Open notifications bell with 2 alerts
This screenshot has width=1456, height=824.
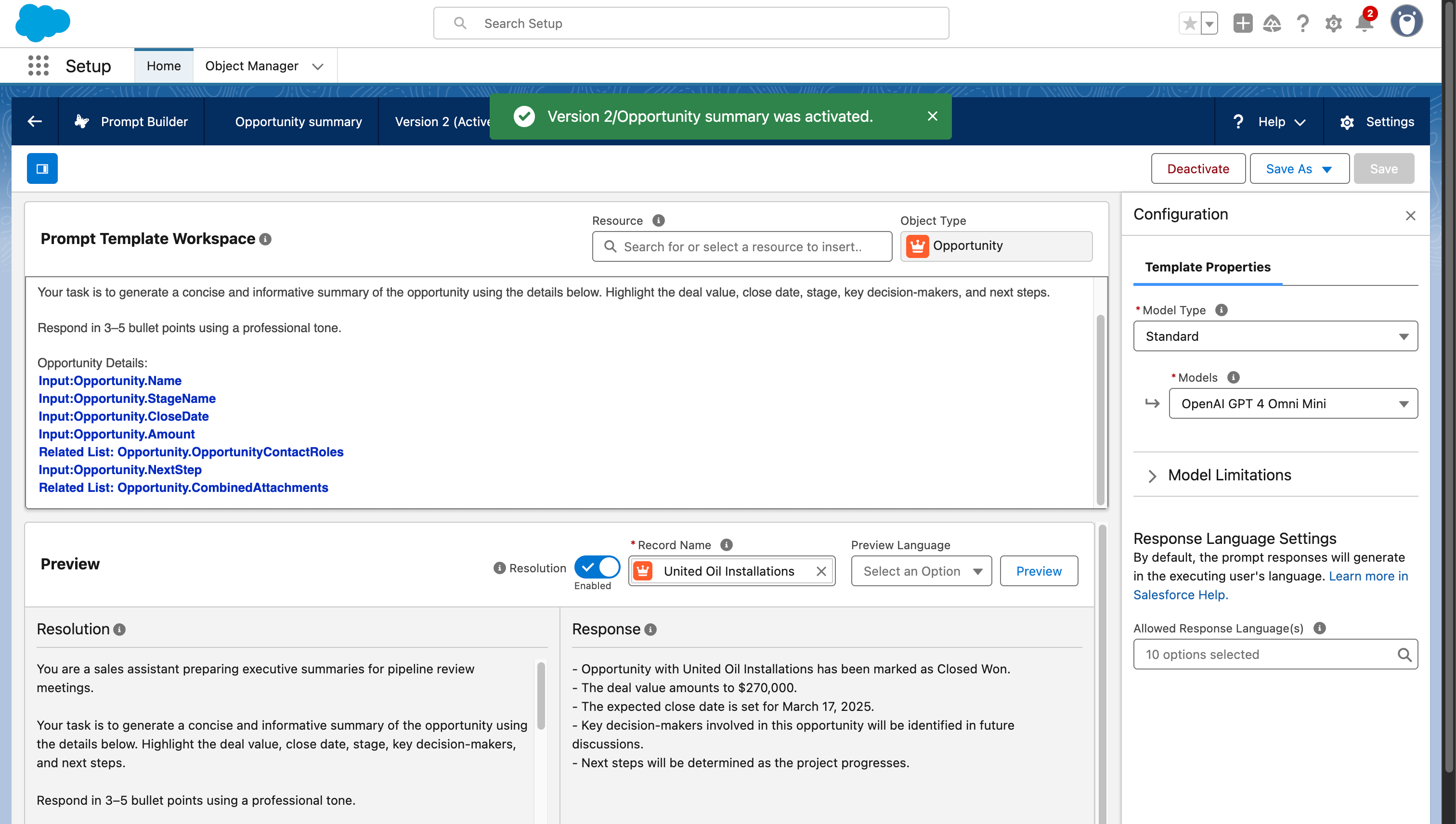(x=1365, y=23)
